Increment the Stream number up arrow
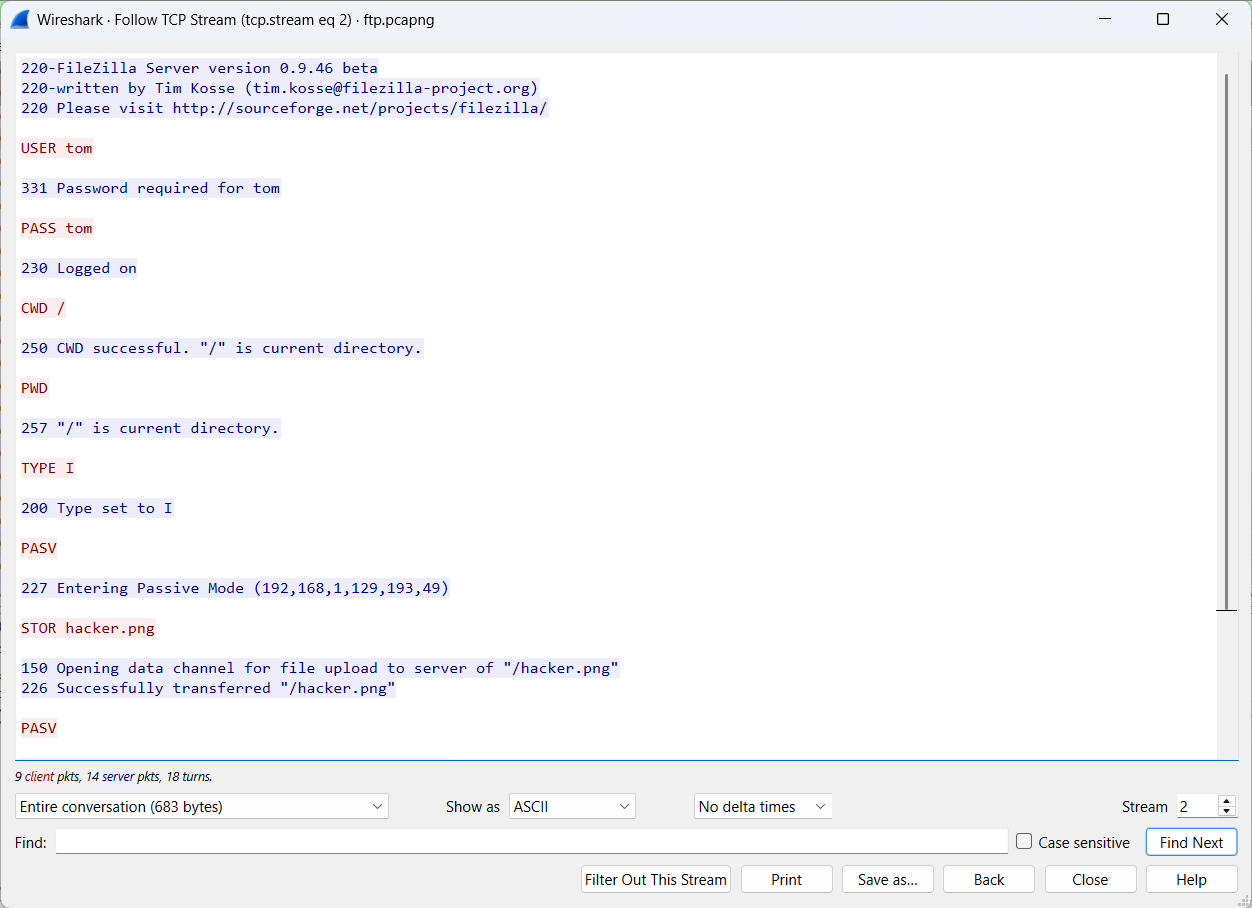Viewport: 1252px width, 908px height. pos(1227,801)
